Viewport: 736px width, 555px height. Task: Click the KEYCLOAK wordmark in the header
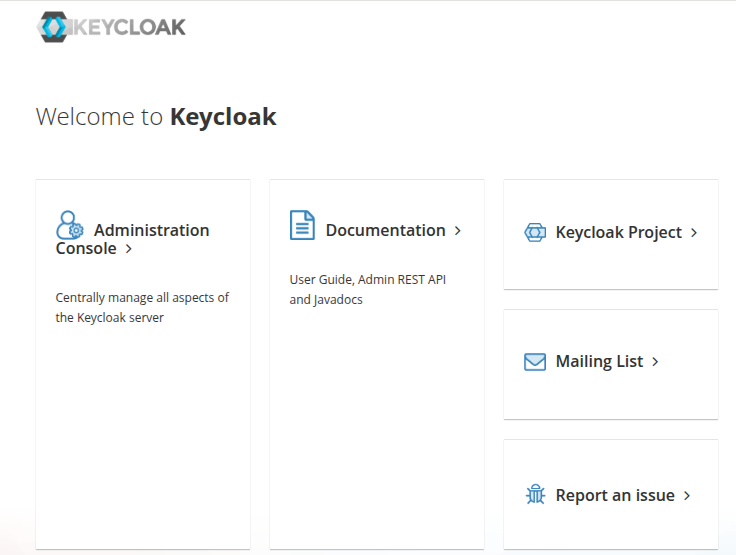tap(128, 26)
